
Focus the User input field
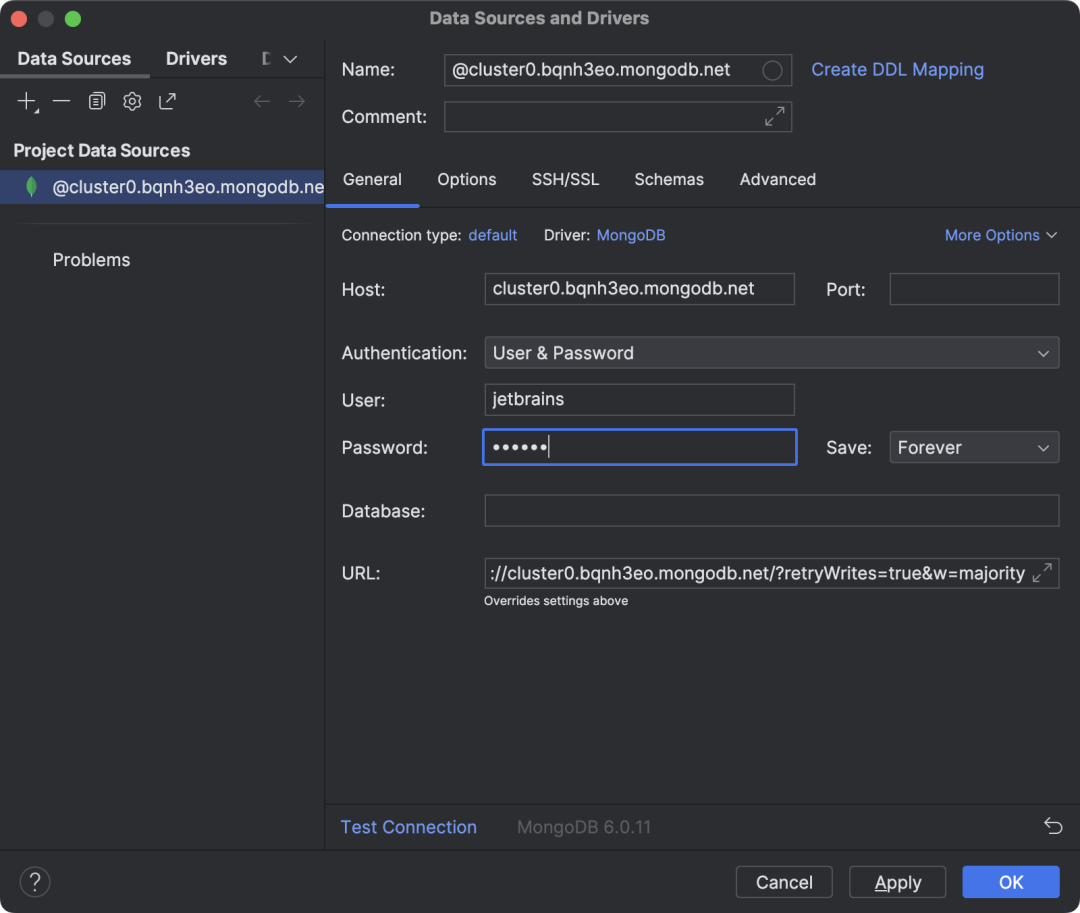639,400
